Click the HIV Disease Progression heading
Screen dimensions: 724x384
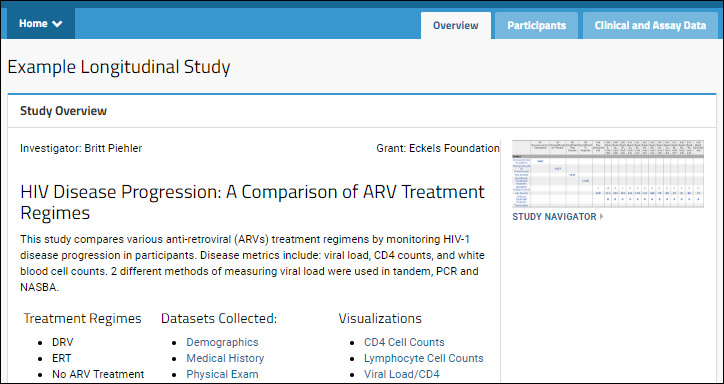253,202
